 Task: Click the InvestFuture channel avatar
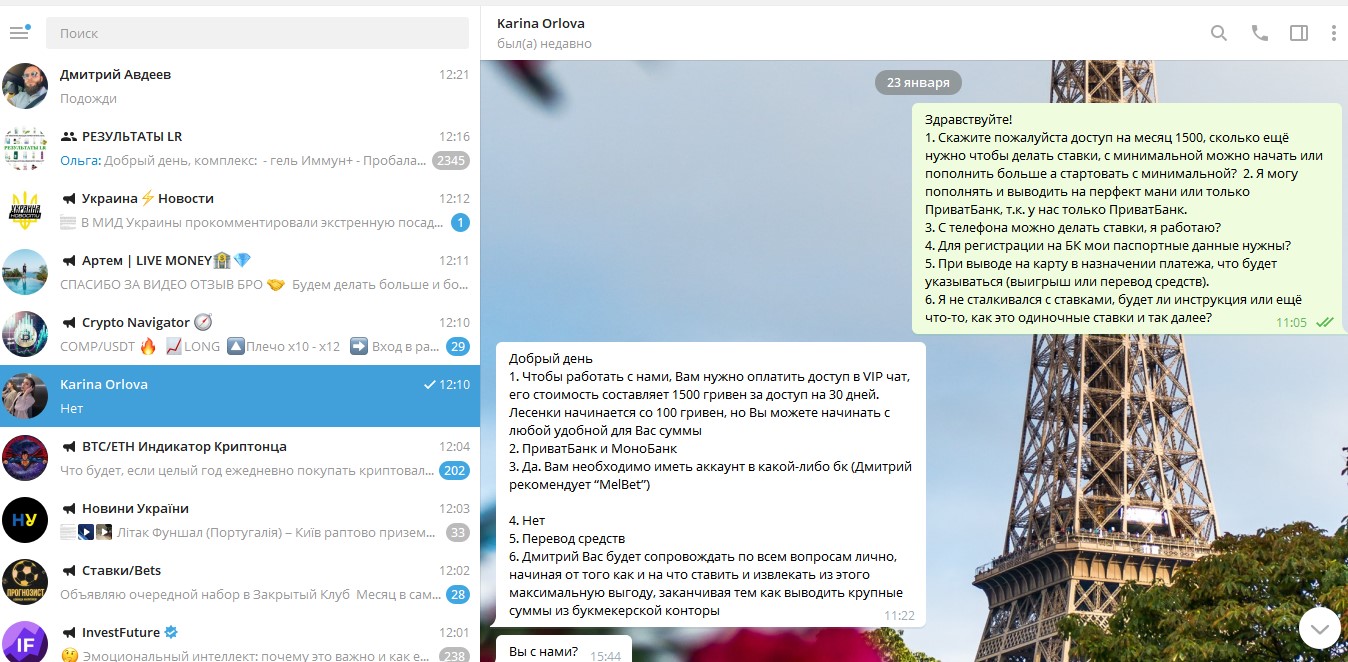click(25, 642)
